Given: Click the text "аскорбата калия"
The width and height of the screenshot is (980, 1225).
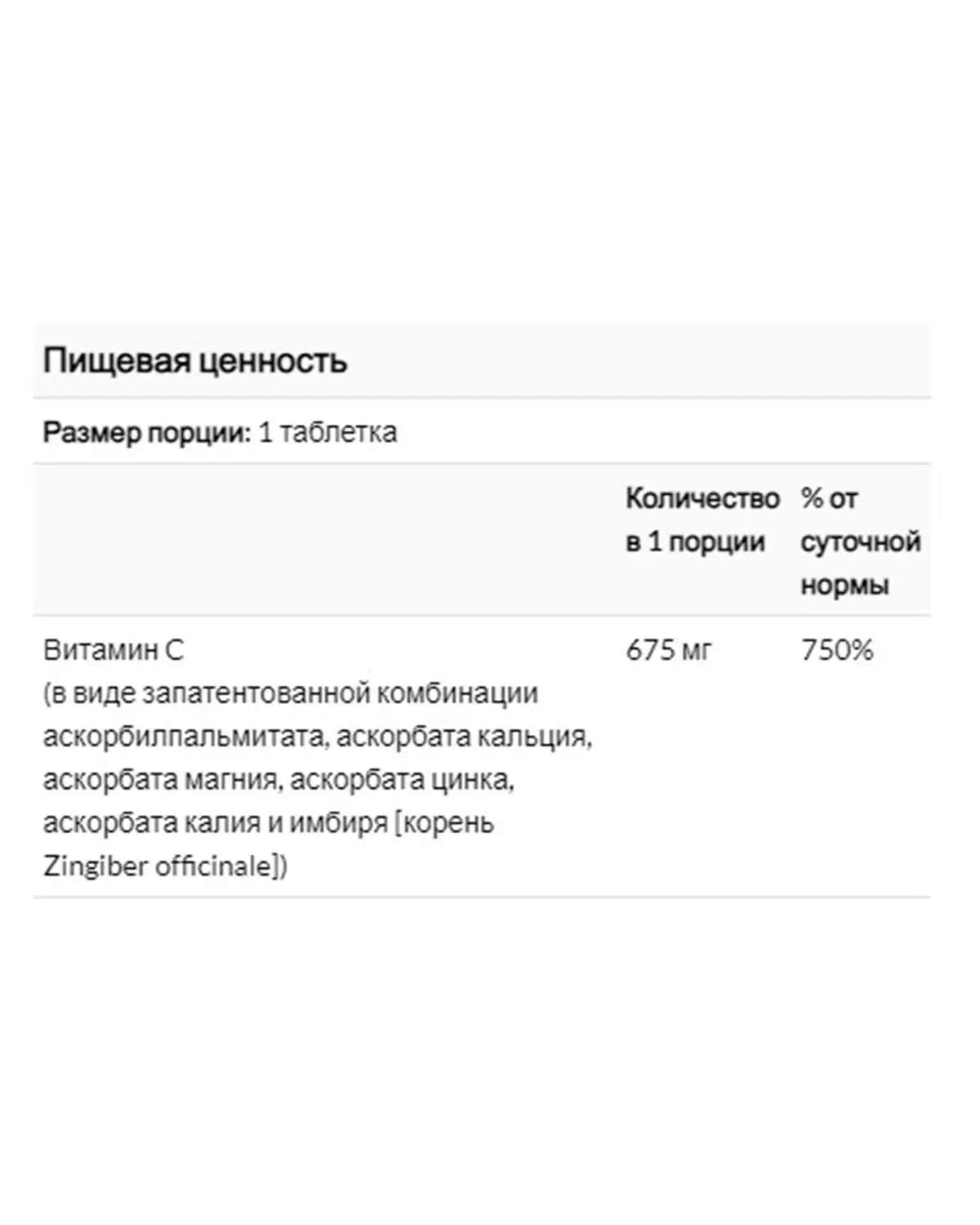Looking at the screenshot, I should tap(151, 822).
